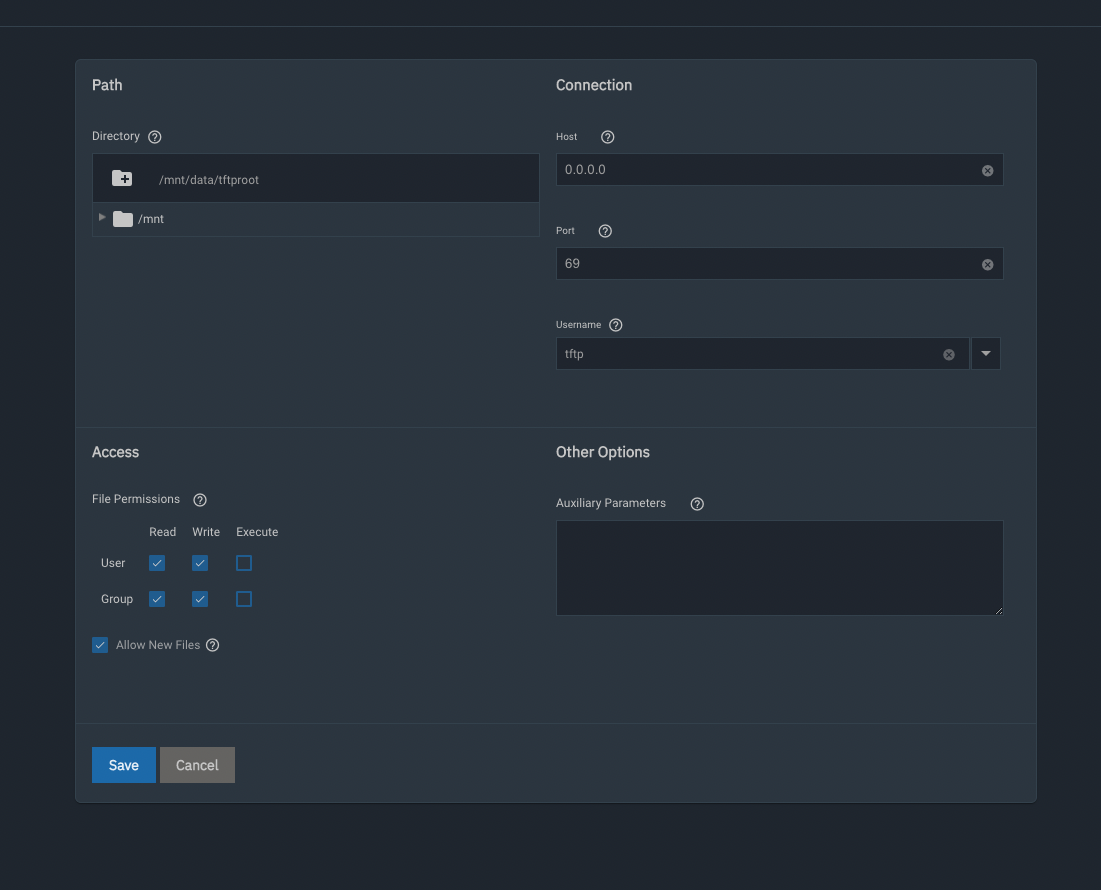
Task: Open the Username dropdown arrow
Action: (x=986, y=354)
